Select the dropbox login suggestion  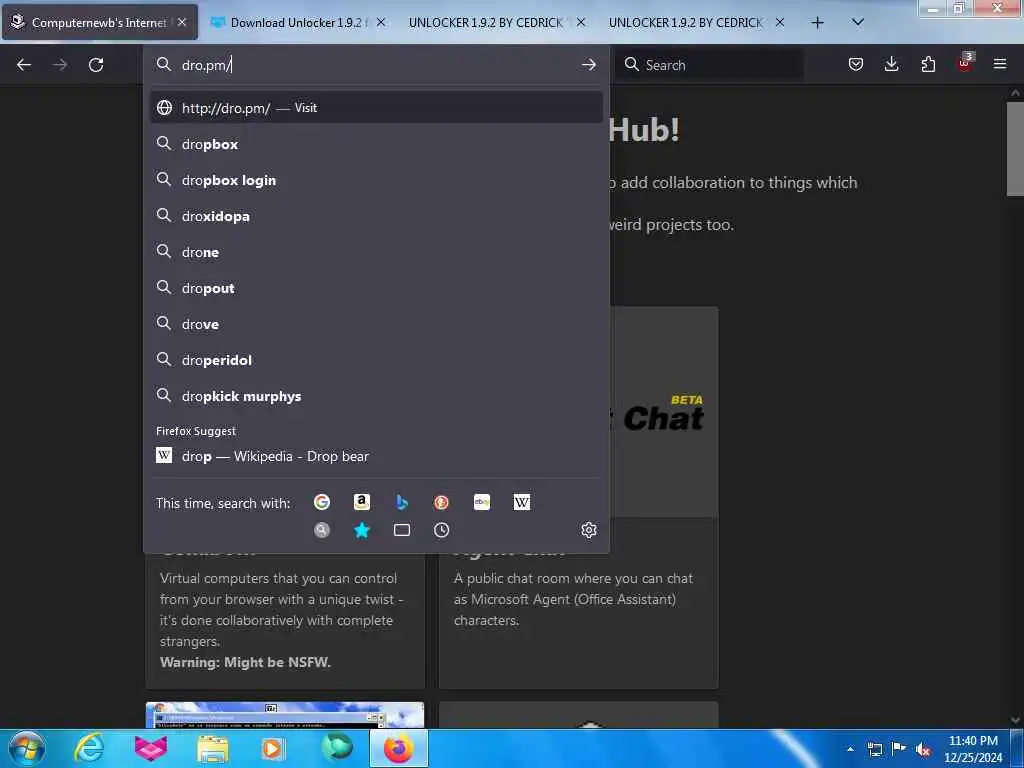(376, 180)
